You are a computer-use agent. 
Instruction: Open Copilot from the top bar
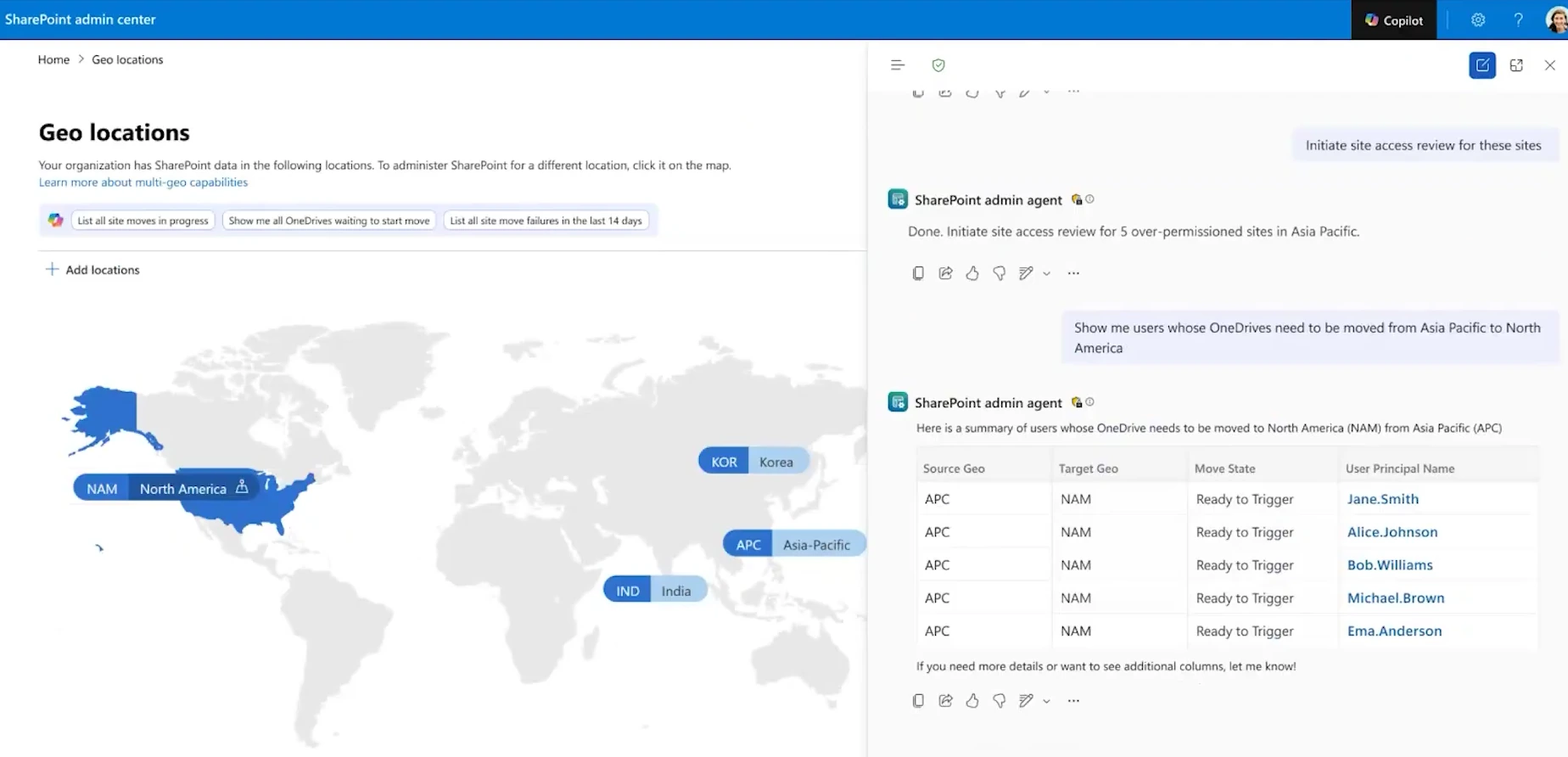coord(1393,20)
